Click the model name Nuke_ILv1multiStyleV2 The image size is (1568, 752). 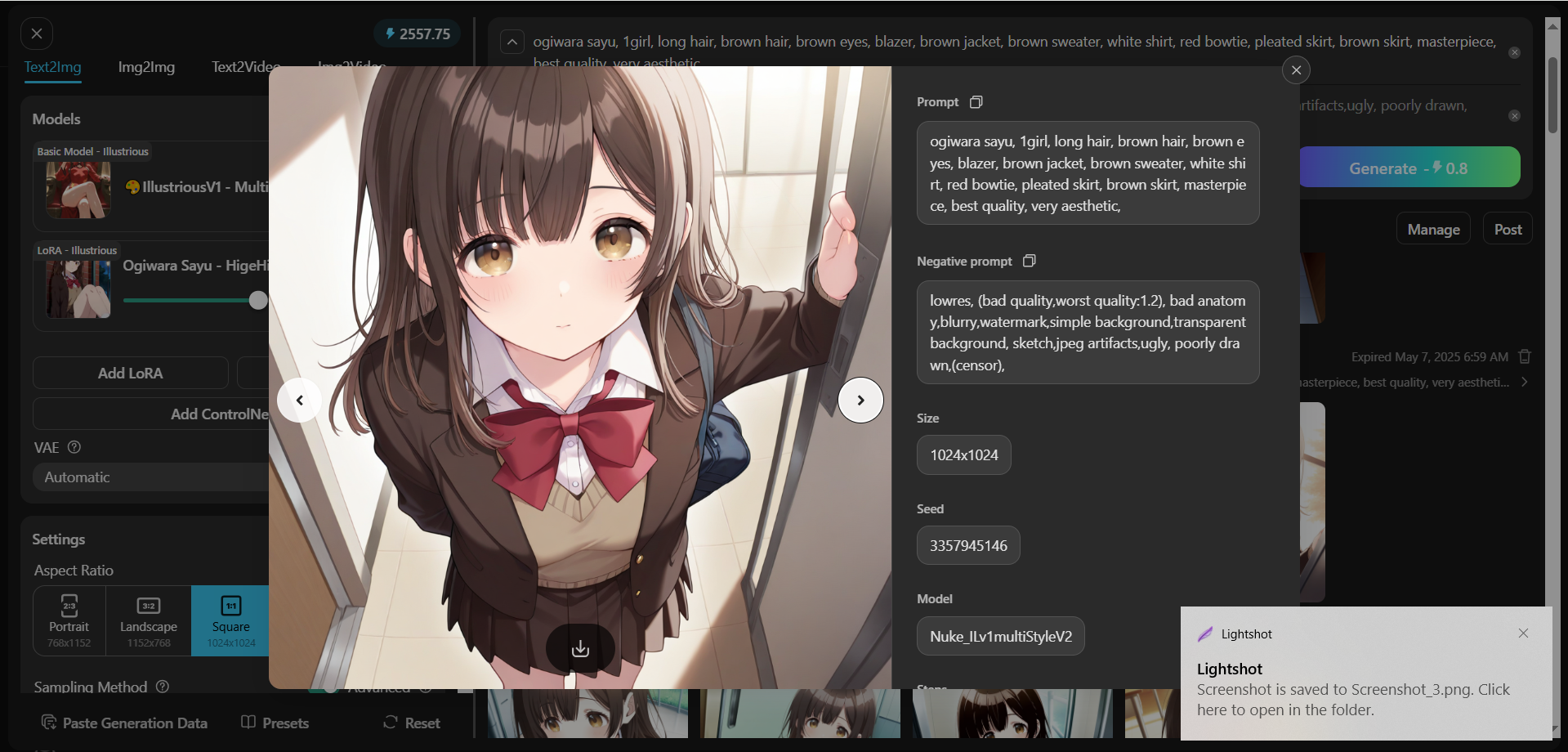1001,636
